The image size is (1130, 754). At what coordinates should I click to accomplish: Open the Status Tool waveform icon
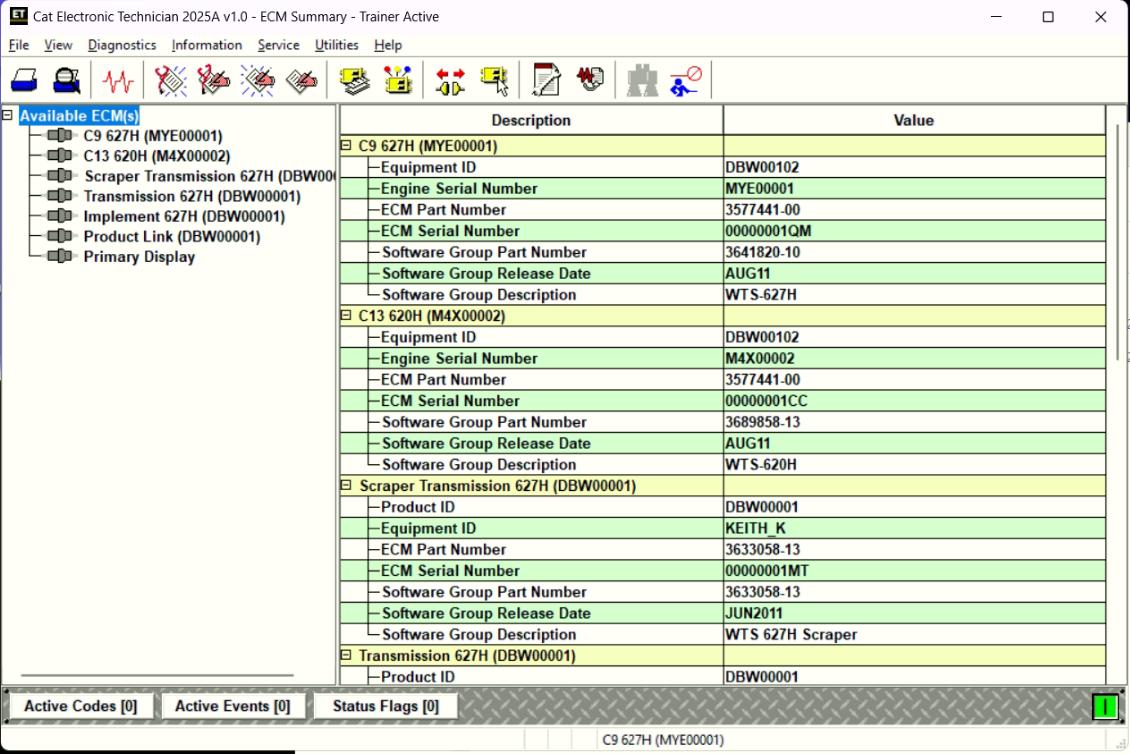point(117,80)
